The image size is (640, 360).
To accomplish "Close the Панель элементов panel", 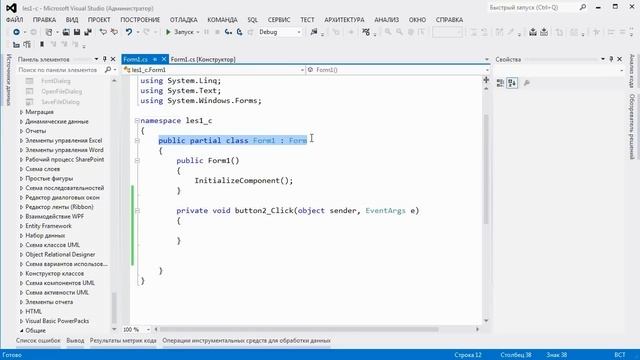I will [x=113, y=59].
